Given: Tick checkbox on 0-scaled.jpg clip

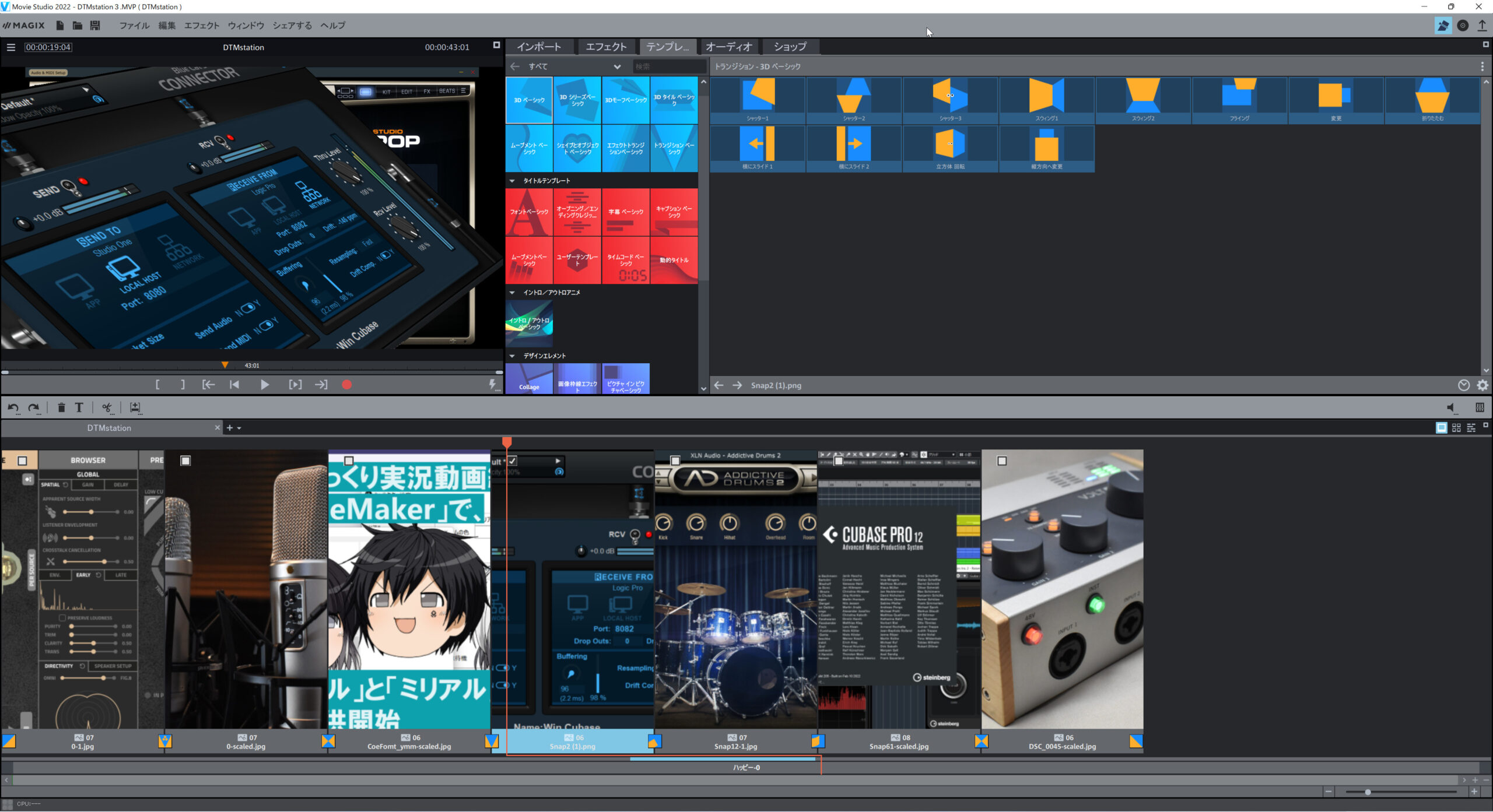Looking at the screenshot, I should (x=185, y=461).
